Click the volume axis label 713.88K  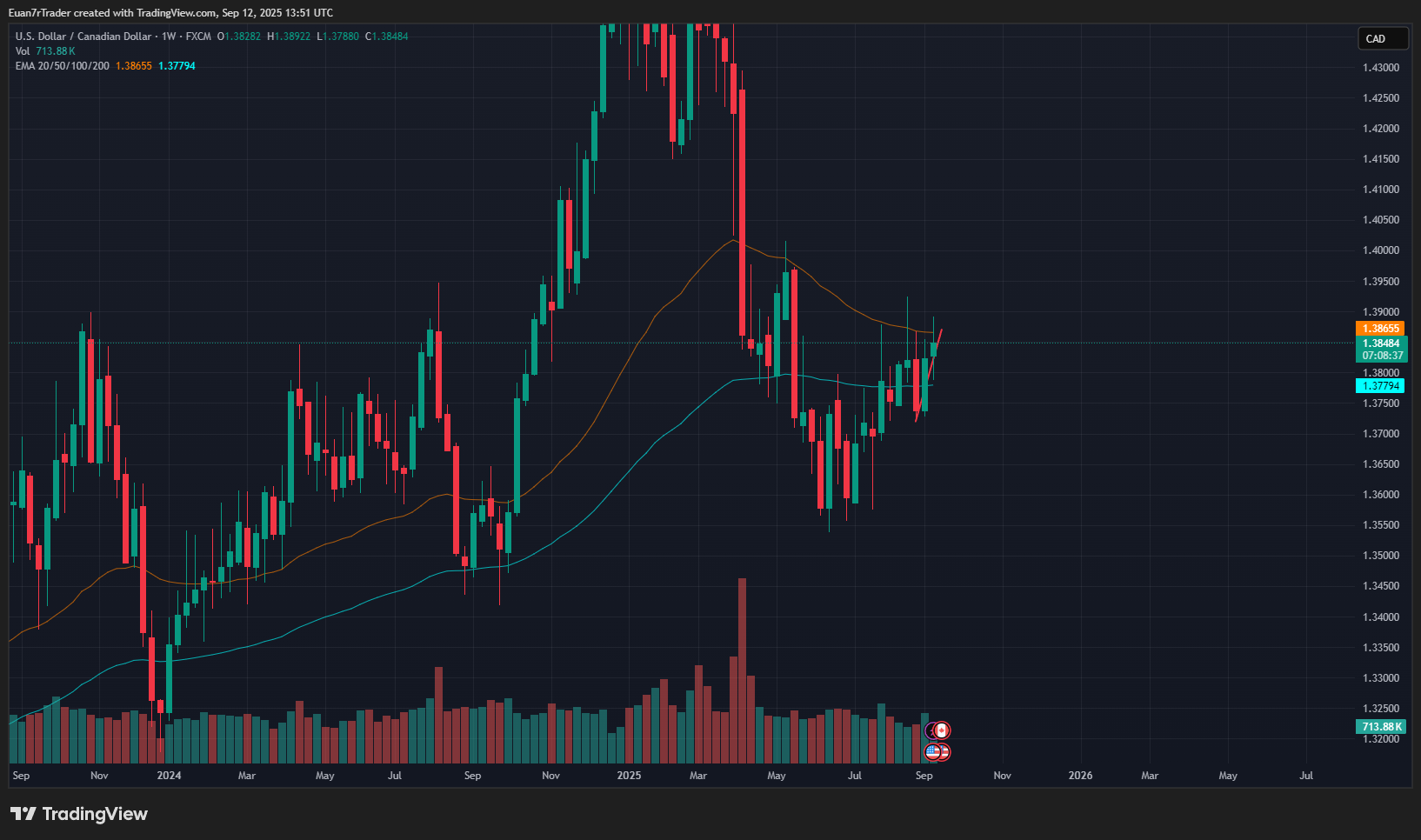1381,727
